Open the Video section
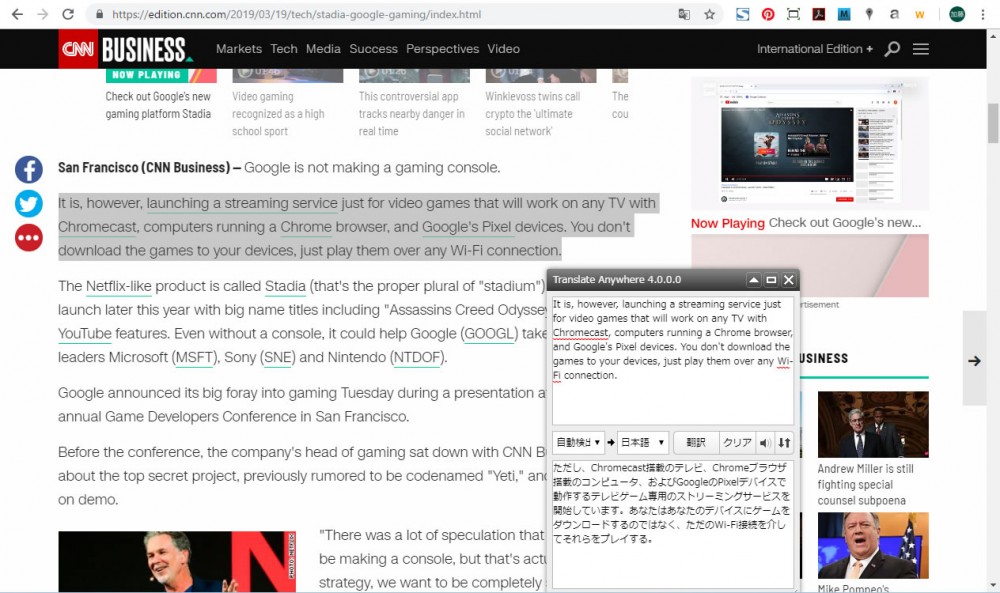Image resolution: width=1000 pixels, height=593 pixels. click(503, 48)
